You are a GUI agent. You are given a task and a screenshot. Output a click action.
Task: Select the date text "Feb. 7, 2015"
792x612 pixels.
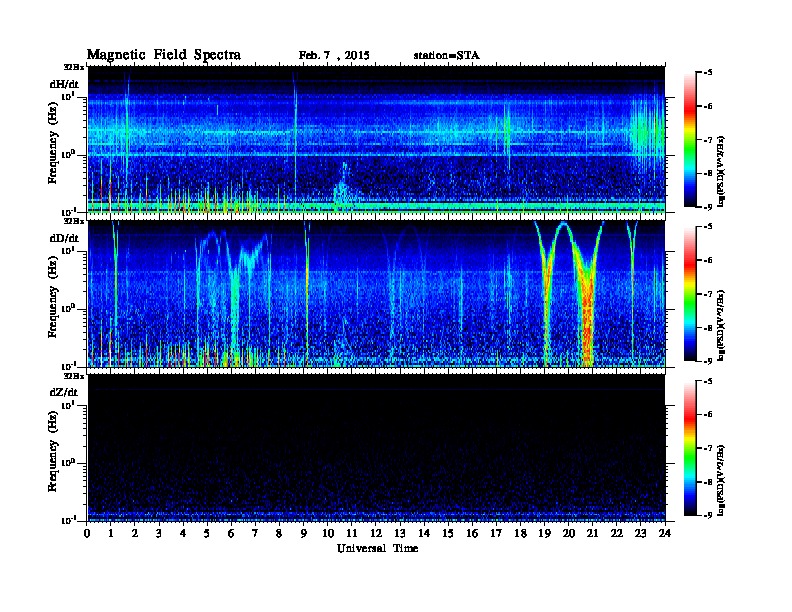point(334,56)
